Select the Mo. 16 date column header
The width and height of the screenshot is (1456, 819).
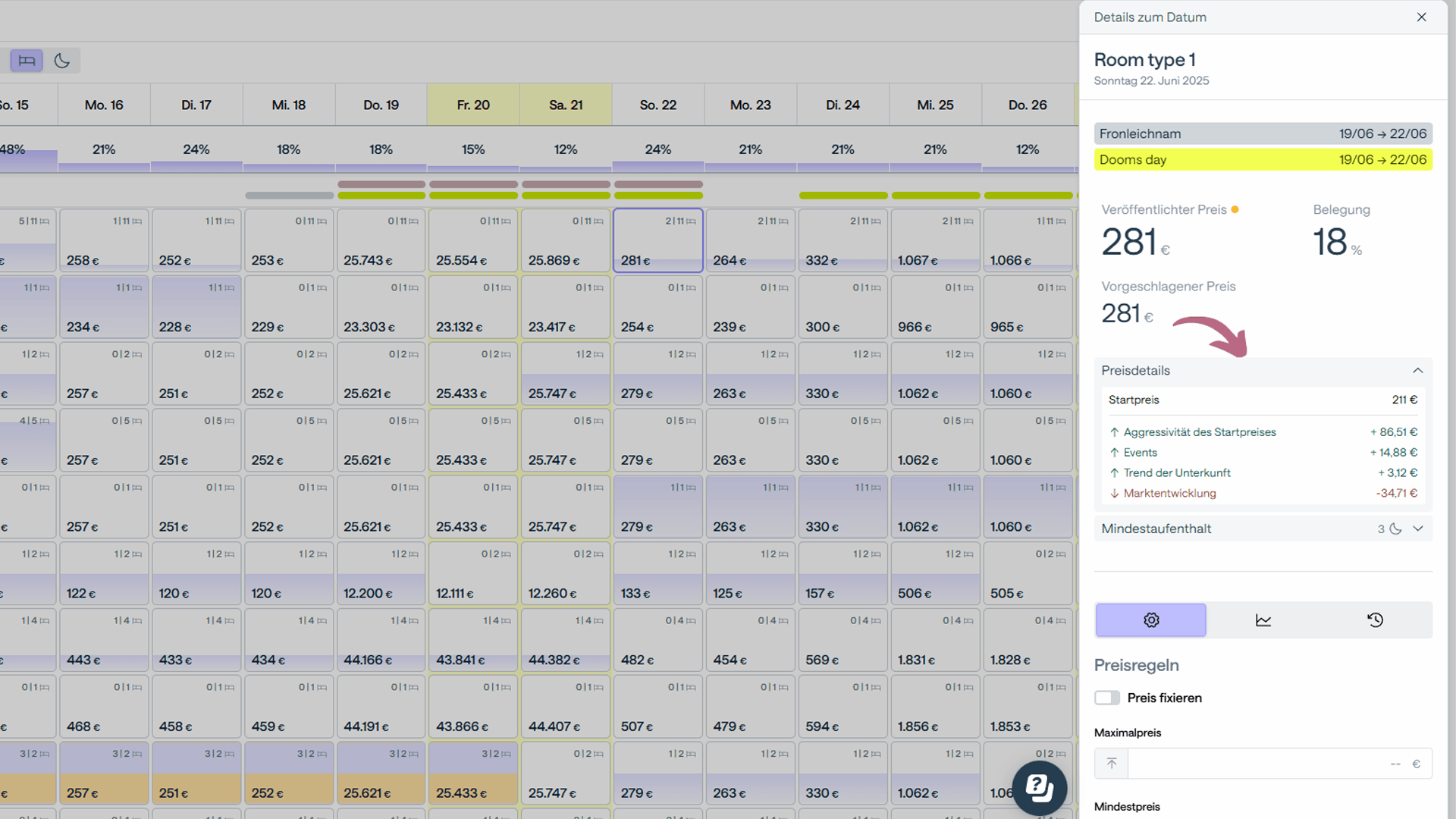[104, 105]
